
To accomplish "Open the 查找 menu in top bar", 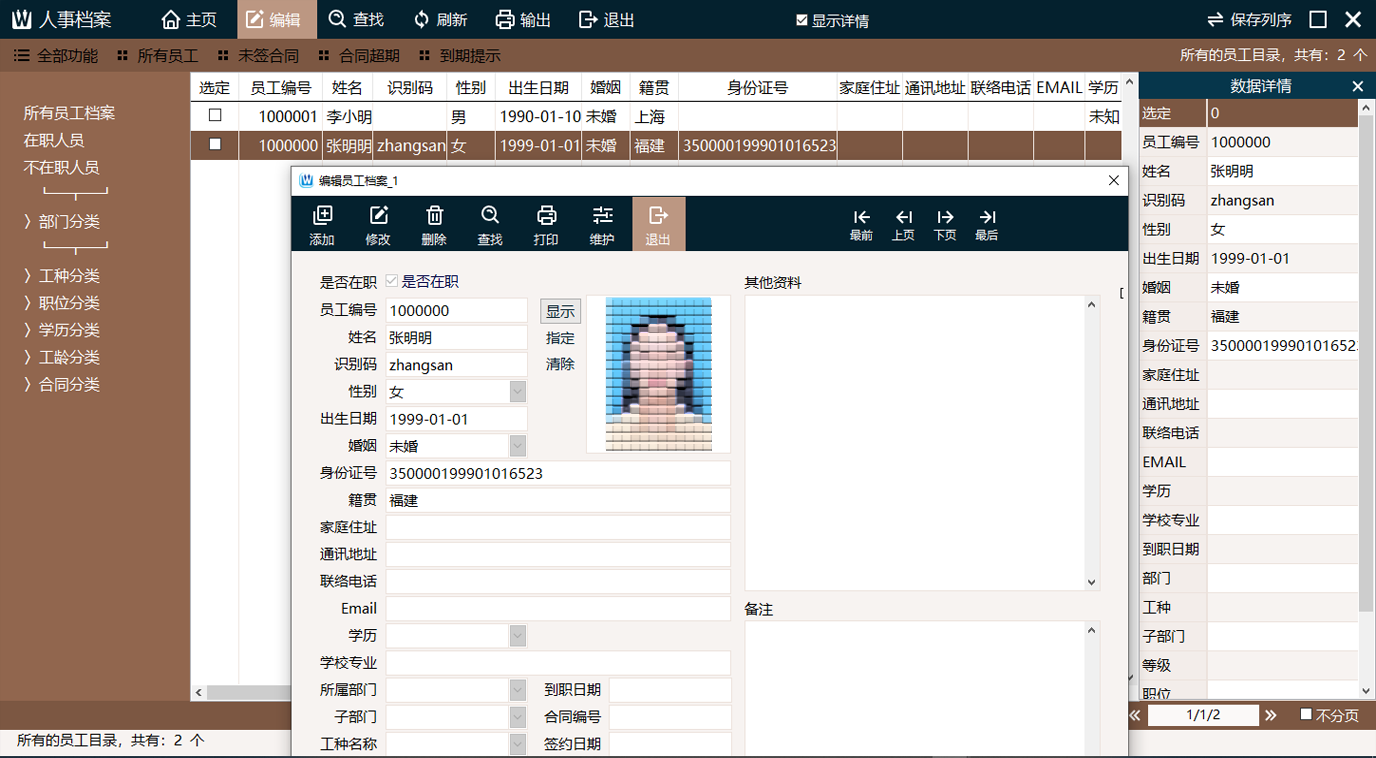I will (356, 20).
